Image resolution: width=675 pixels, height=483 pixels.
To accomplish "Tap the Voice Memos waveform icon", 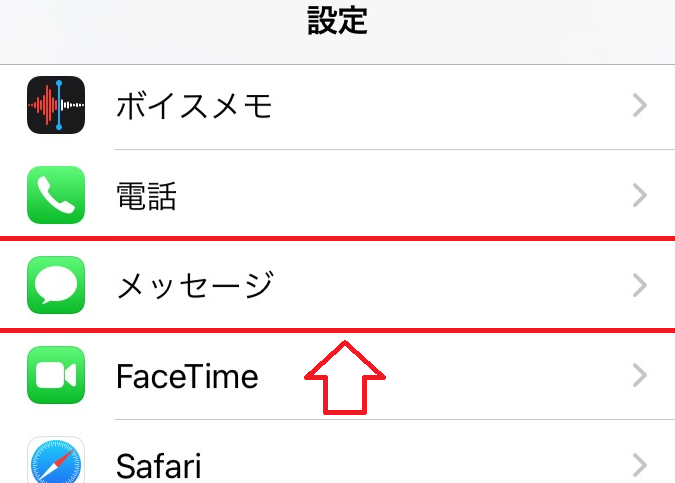I will click(56, 105).
